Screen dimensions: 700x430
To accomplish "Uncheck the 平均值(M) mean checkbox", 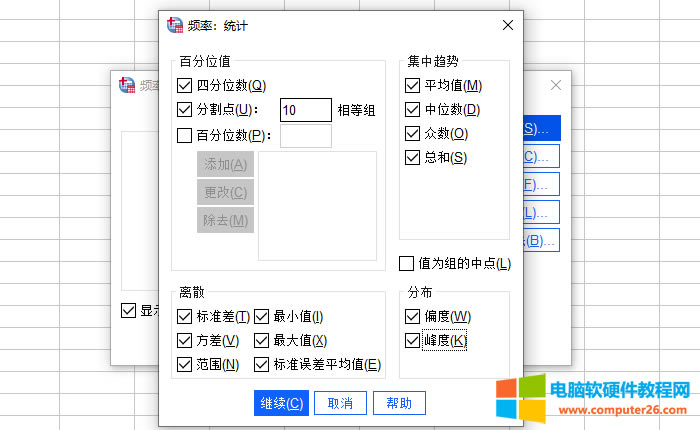I will tap(412, 85).
